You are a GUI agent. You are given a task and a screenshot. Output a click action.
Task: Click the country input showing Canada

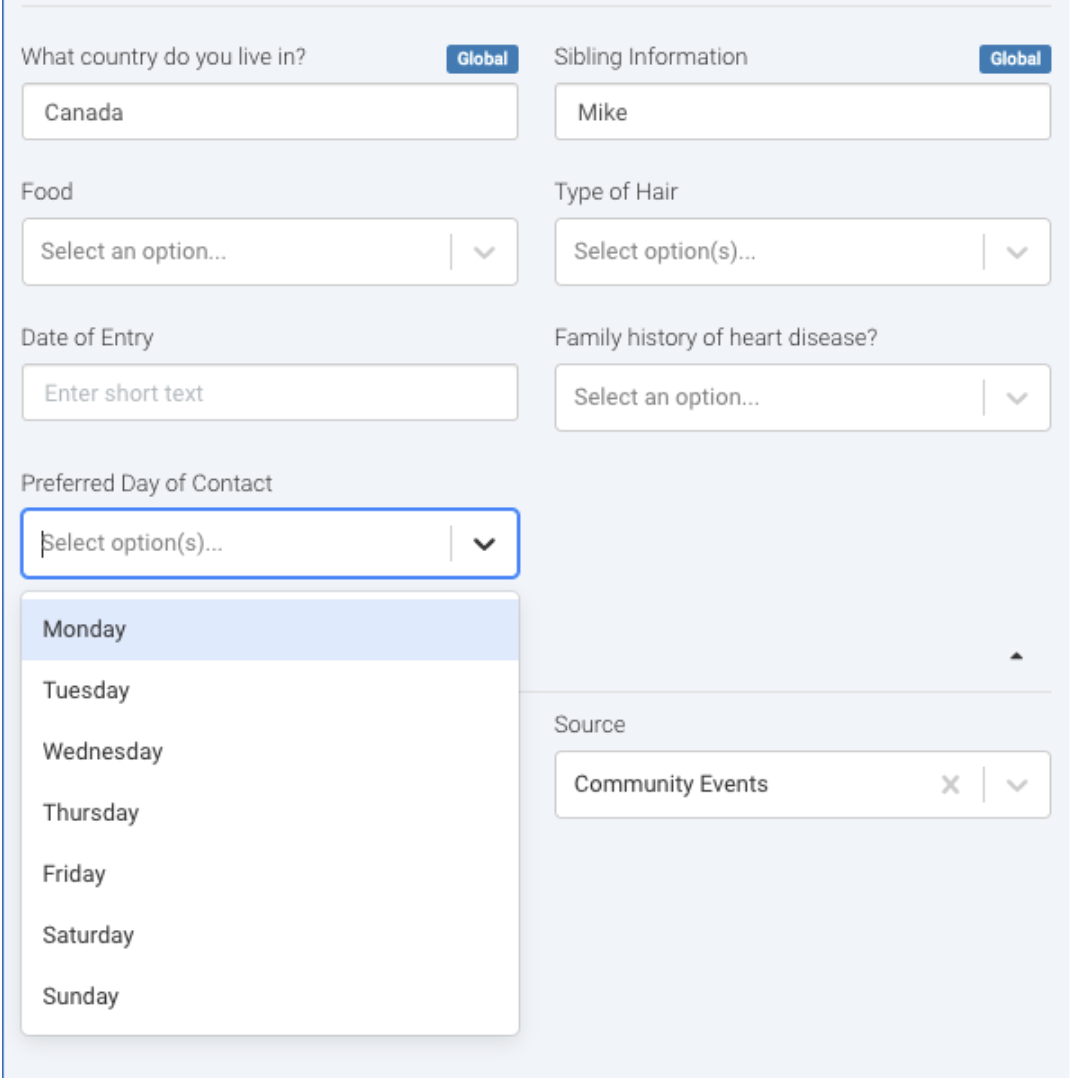pos(270,112)
